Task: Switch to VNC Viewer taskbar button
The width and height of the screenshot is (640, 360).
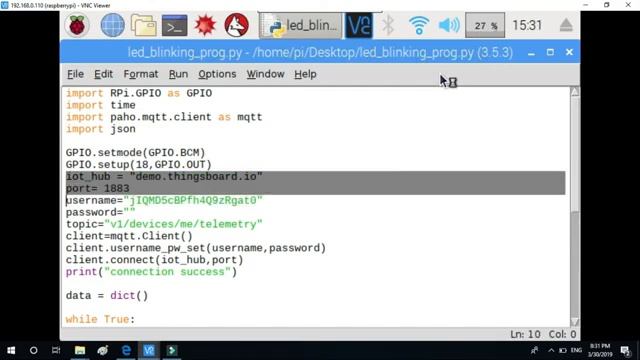Action: point(149,350)
